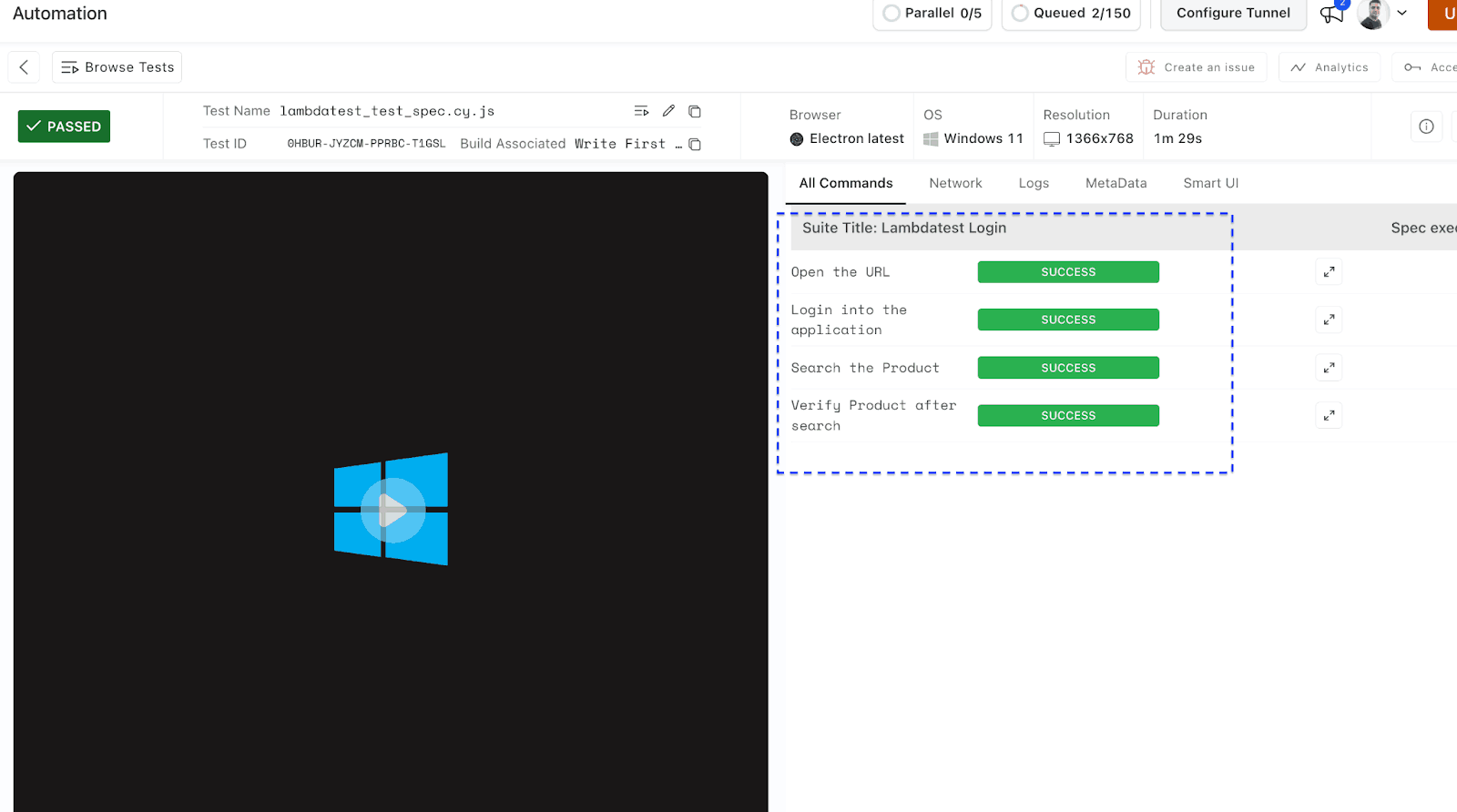Open the user profile avatar
The width and height of the screenshot is (1457, 812).
[1372, 14]
